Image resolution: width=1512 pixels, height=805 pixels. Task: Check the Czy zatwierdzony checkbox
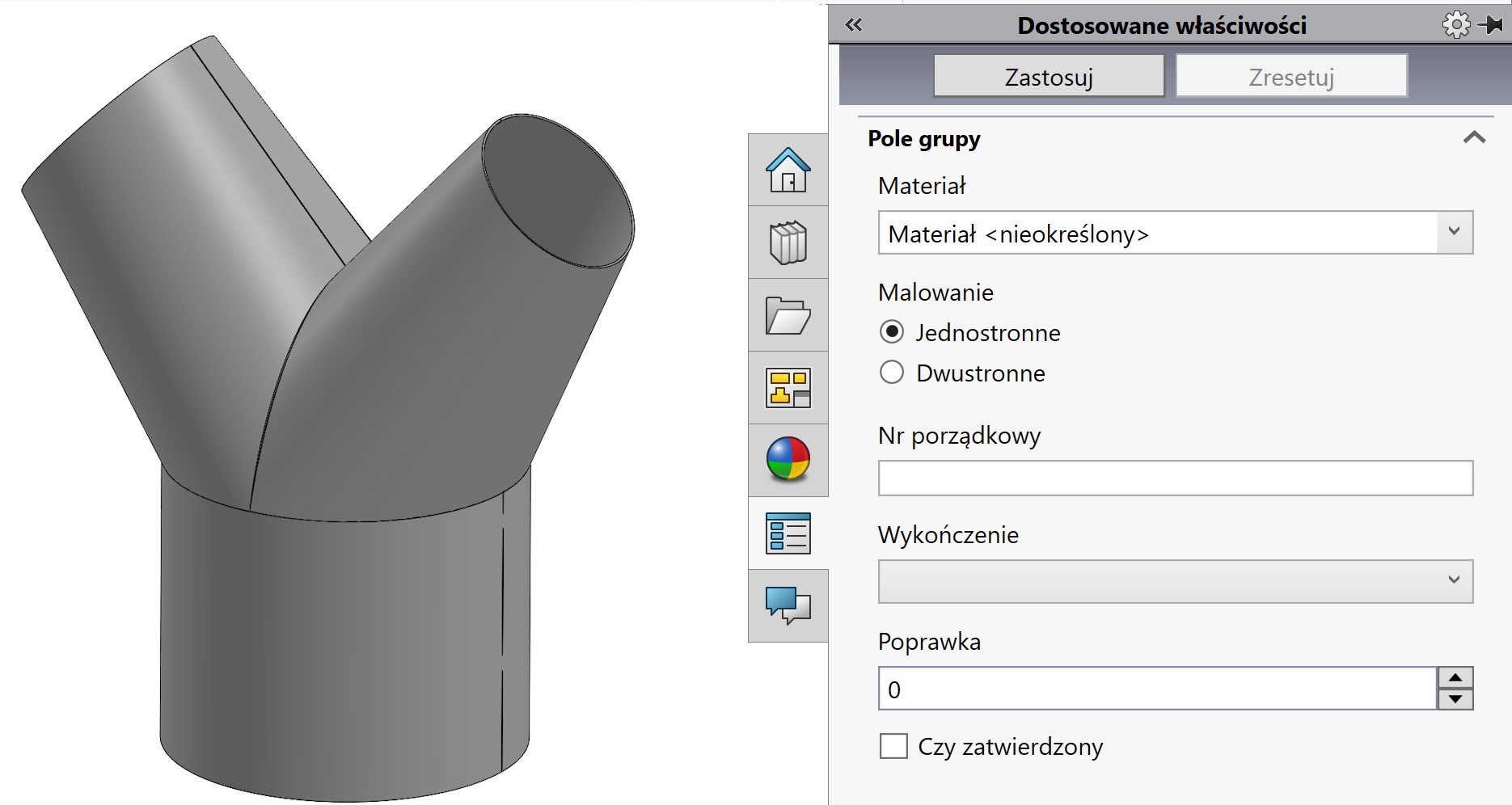[893, 747]
